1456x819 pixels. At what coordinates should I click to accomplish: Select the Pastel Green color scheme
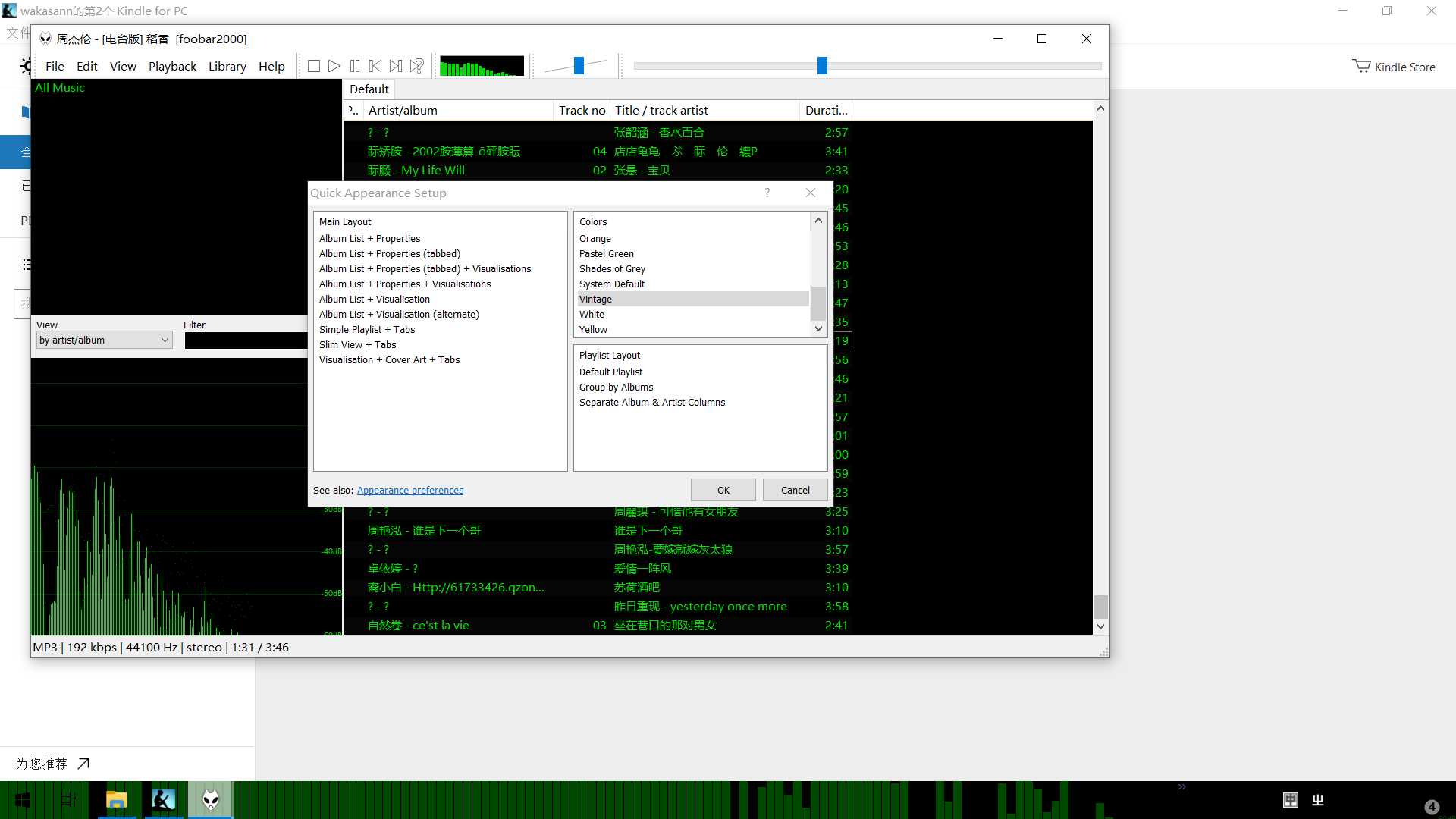coord(693,253)
